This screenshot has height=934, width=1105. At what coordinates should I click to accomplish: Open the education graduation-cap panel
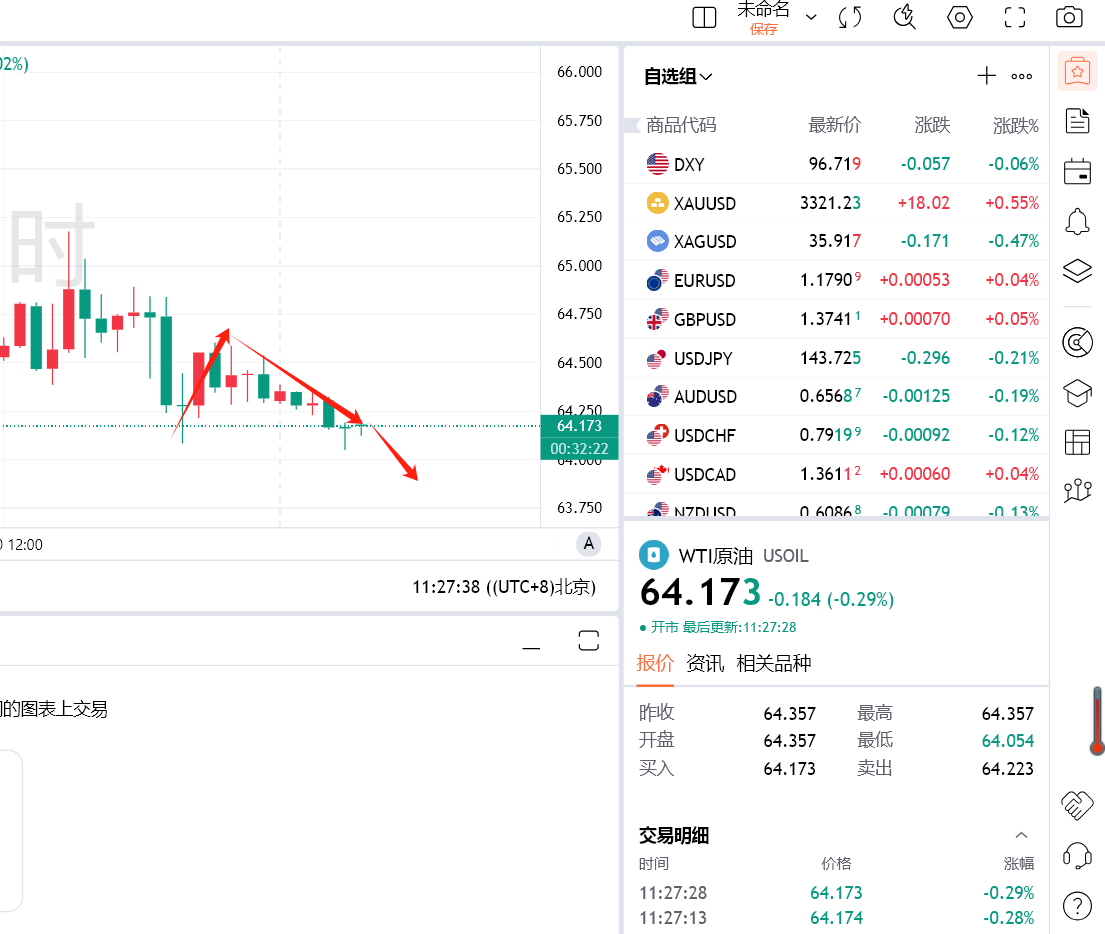click(x=1077, y=393)
